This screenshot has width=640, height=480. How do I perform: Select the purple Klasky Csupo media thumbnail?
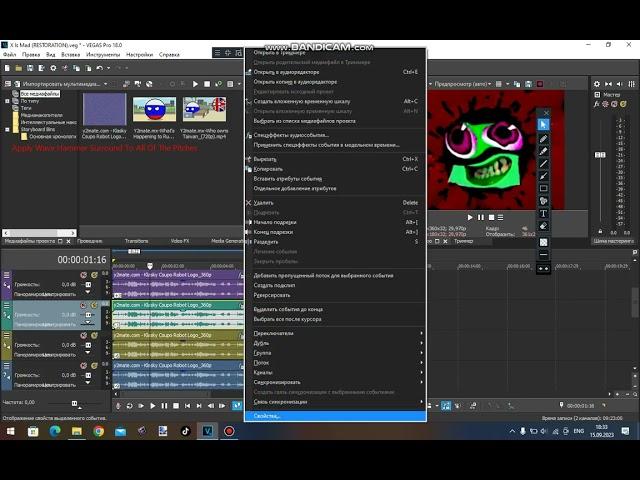click(x=104, y=109)
